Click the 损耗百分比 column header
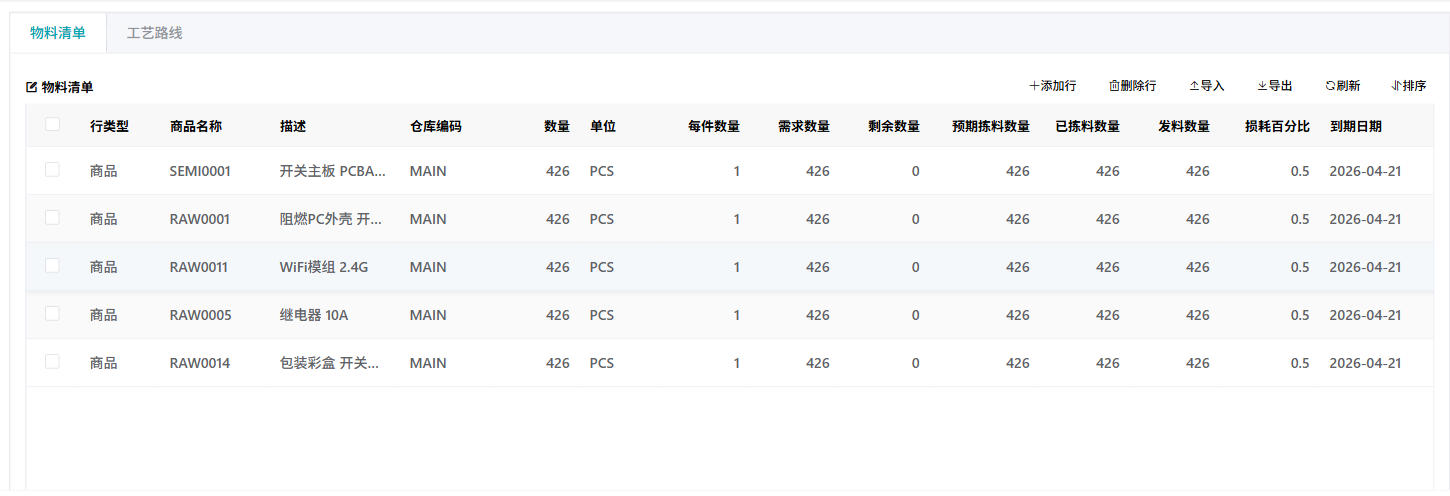This screenshot has height=496, width=1450. pyautogui.click(x=1277, y=126)
